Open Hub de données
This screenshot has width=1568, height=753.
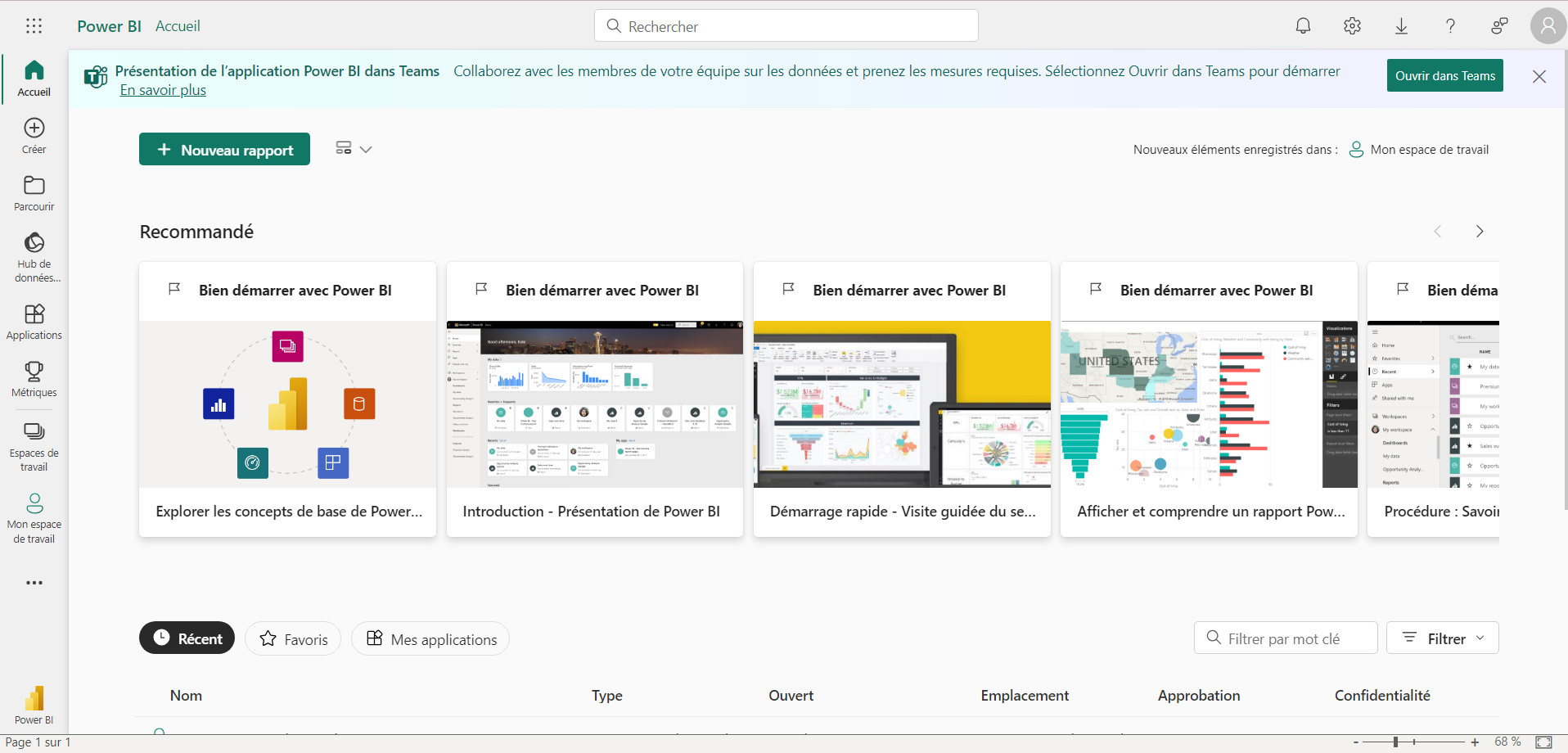tap(34, 257)
